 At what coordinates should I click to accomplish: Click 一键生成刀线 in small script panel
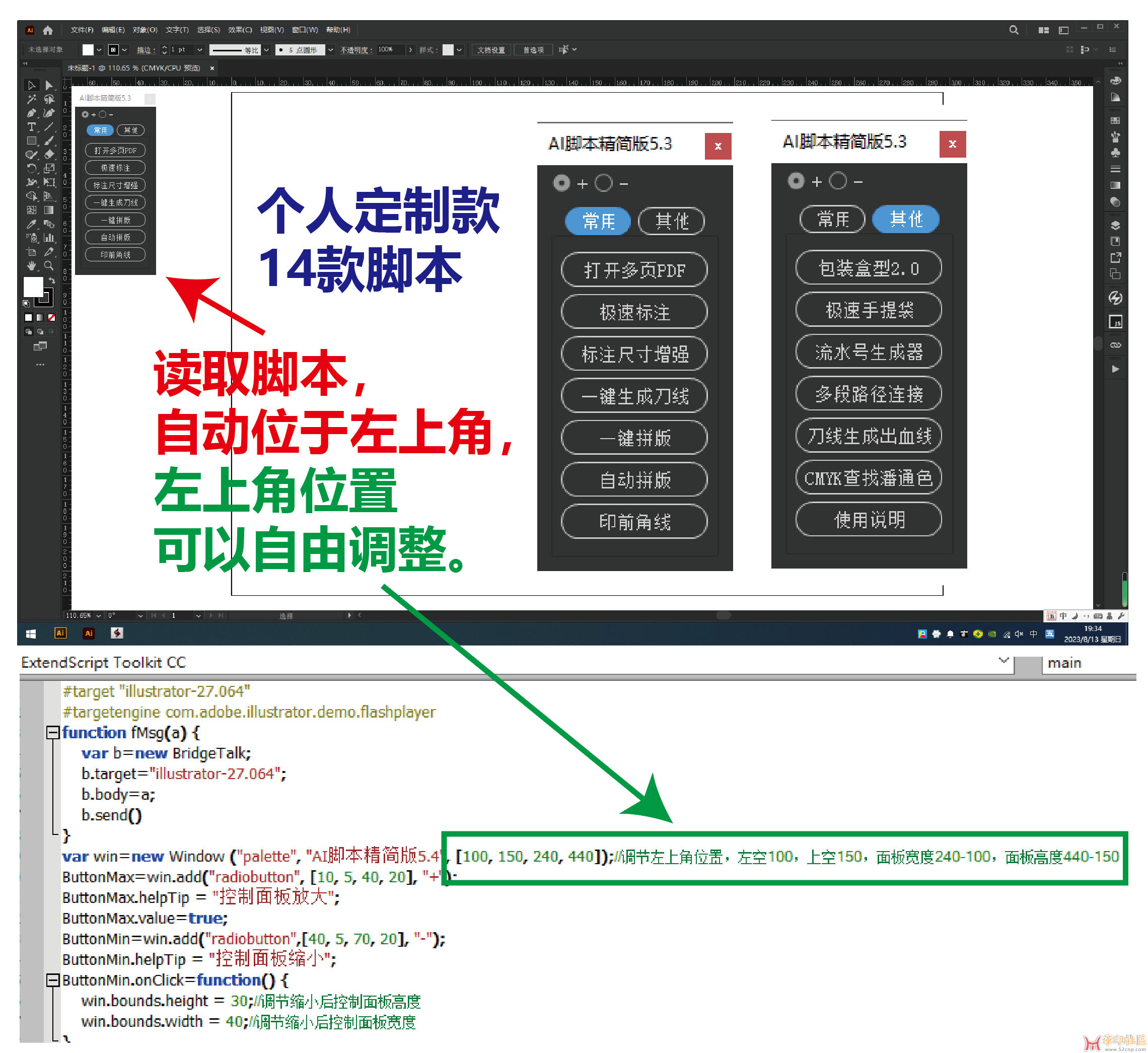115,202
